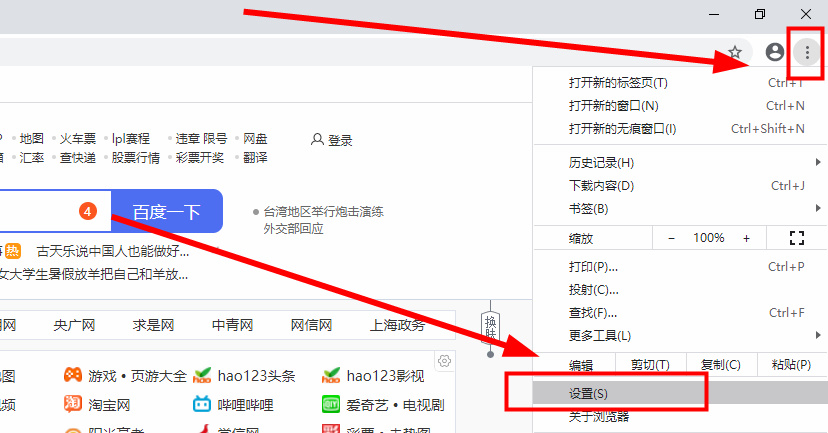Open the user profile avatar icon

pos(775,52)
